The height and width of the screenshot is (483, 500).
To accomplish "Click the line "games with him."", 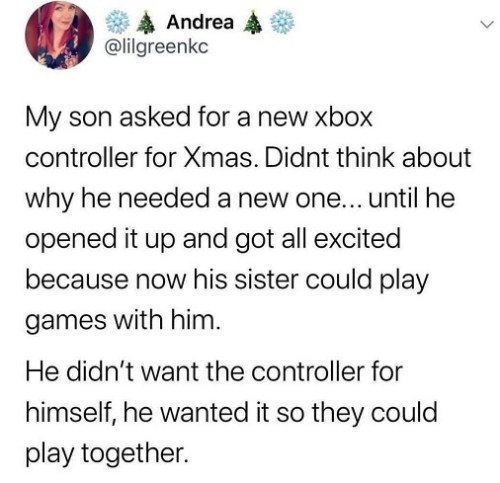I will [123, 322].
